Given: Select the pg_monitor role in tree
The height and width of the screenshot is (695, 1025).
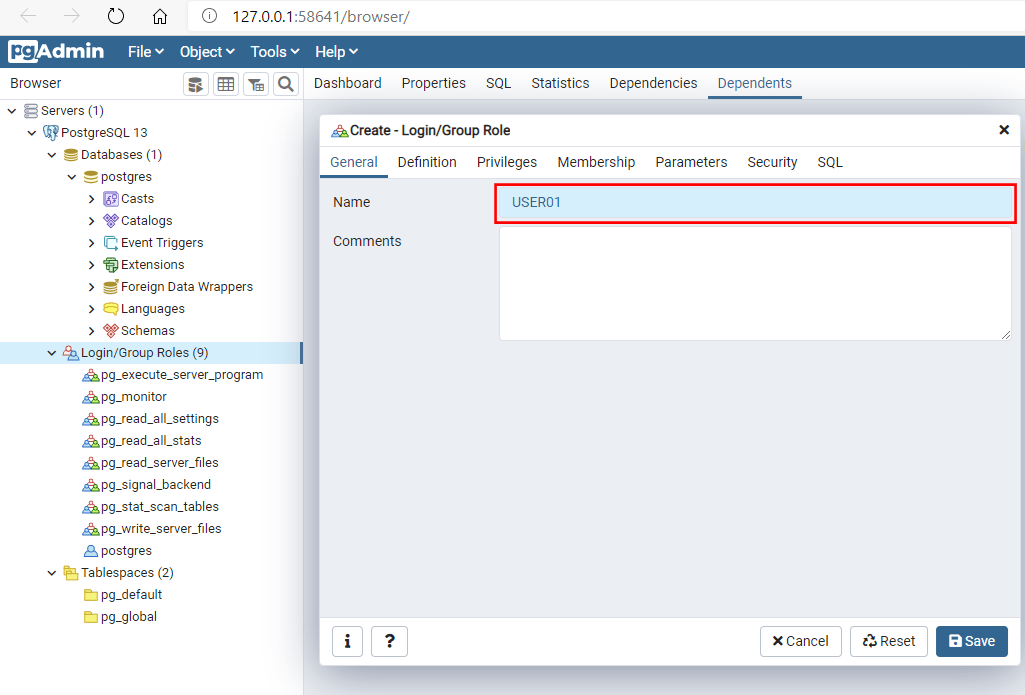Looking at the screenshot, I should pyautogui.click(x=133, y=397).
